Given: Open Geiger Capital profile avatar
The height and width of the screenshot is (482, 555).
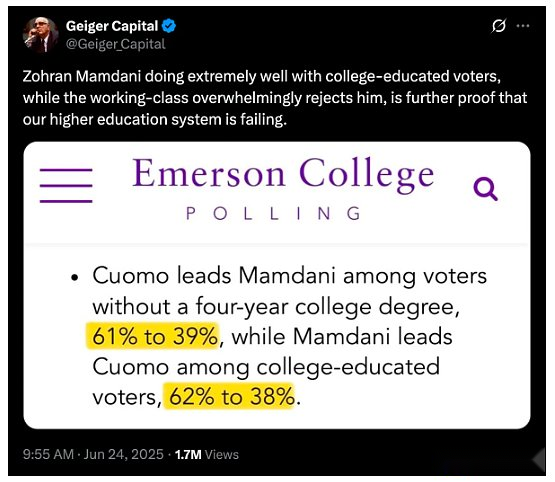Looking at the screenshot, I should (41, 35).
